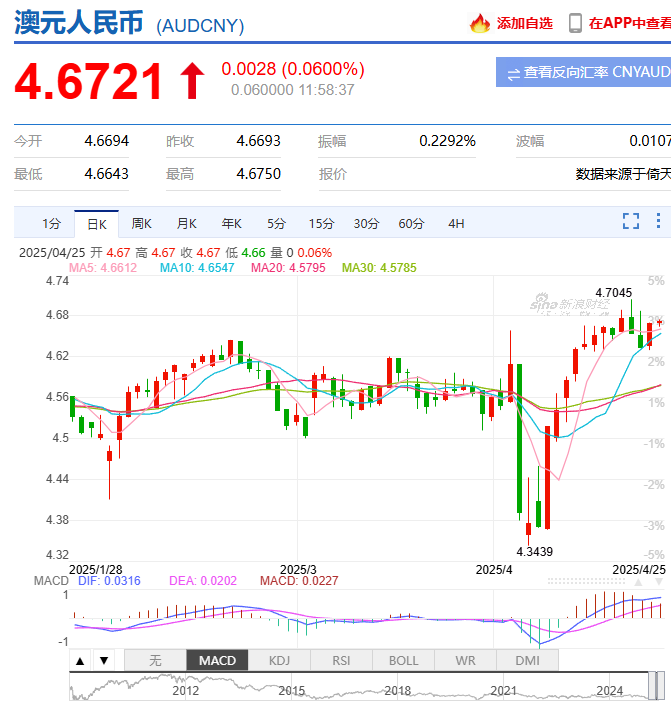Switch to the 周K chart tab
Viewport: 671px width, 705px height.
(x=142, y=223)
